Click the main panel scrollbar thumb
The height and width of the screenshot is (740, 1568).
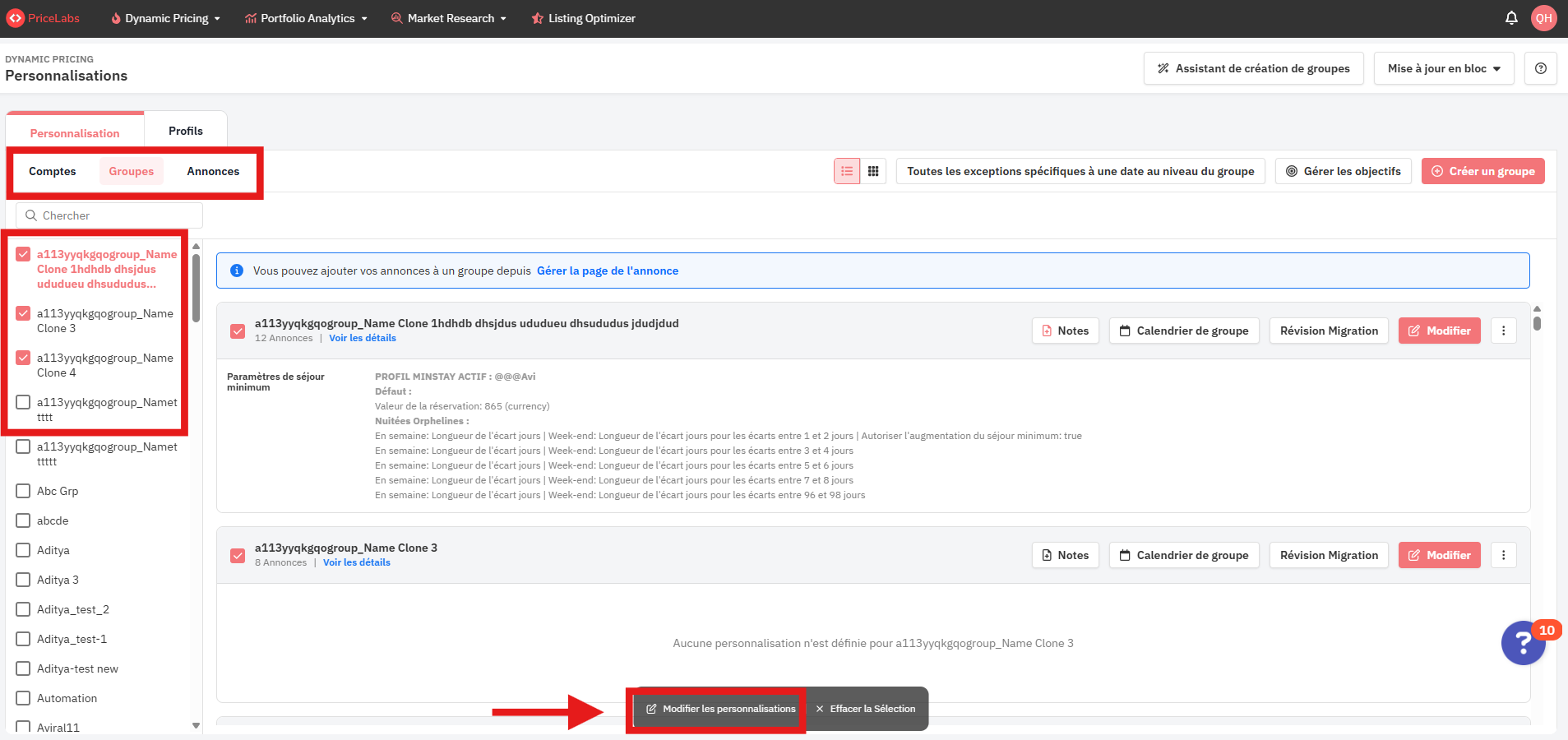point(1537,322)
